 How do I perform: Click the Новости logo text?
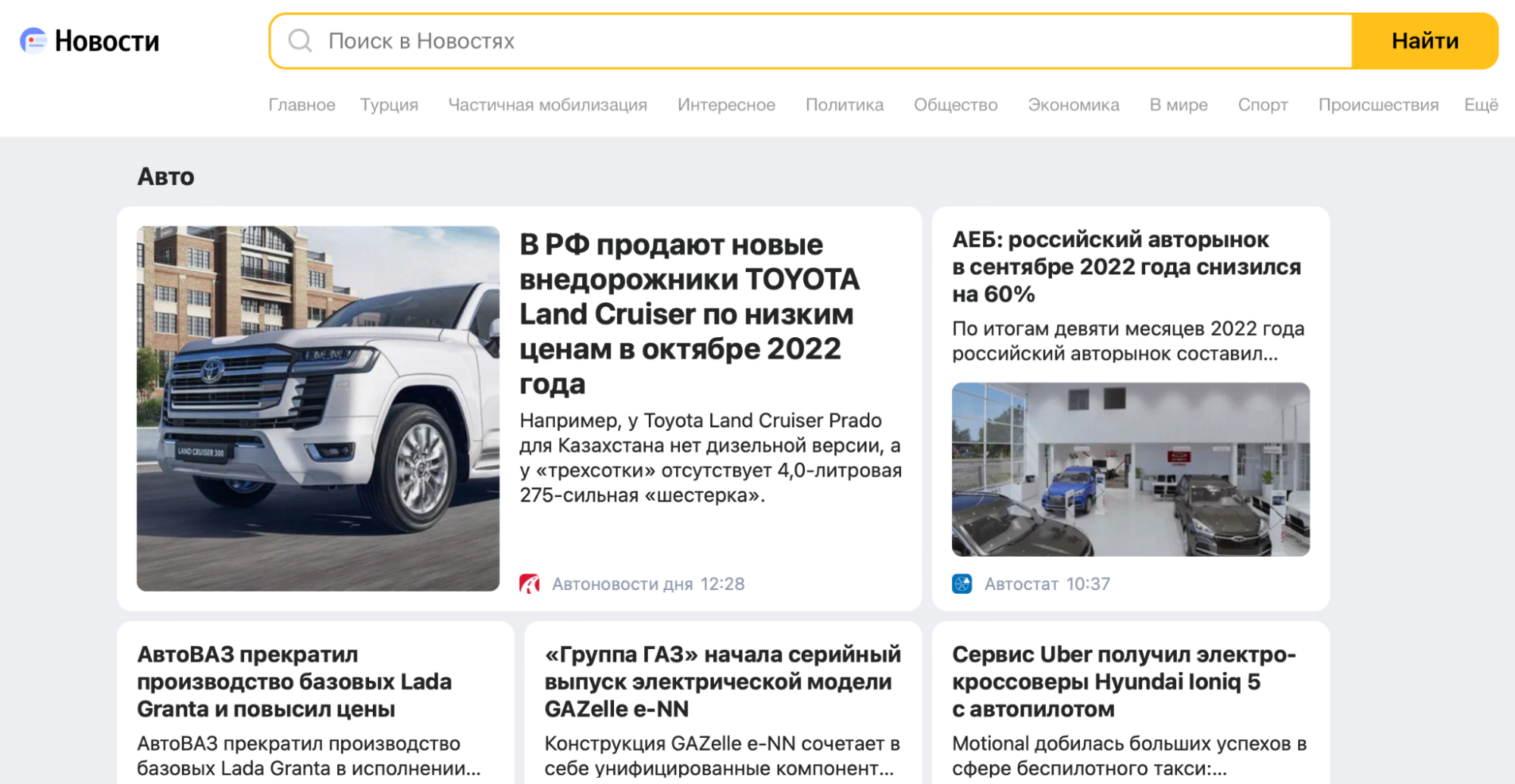pos(107,41)
